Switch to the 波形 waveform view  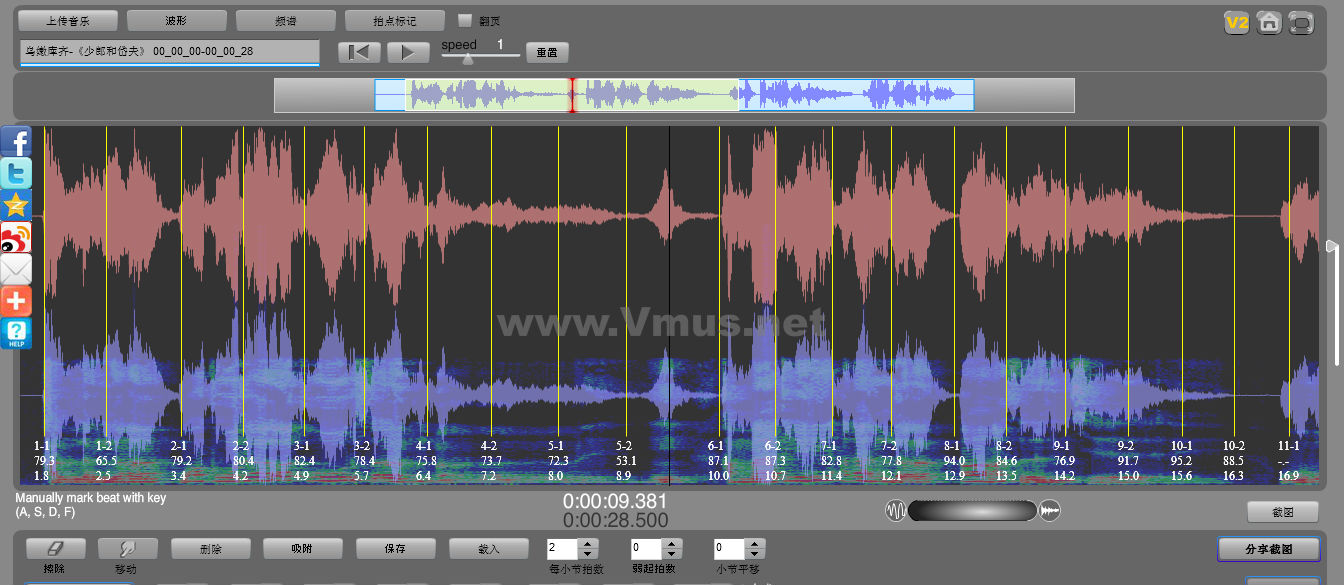[x=177, y=20]
